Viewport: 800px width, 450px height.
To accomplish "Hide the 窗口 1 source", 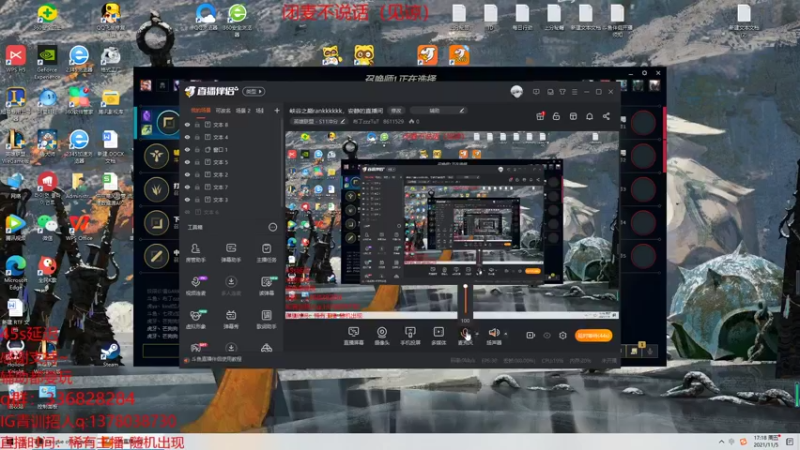I will [187, 149].
